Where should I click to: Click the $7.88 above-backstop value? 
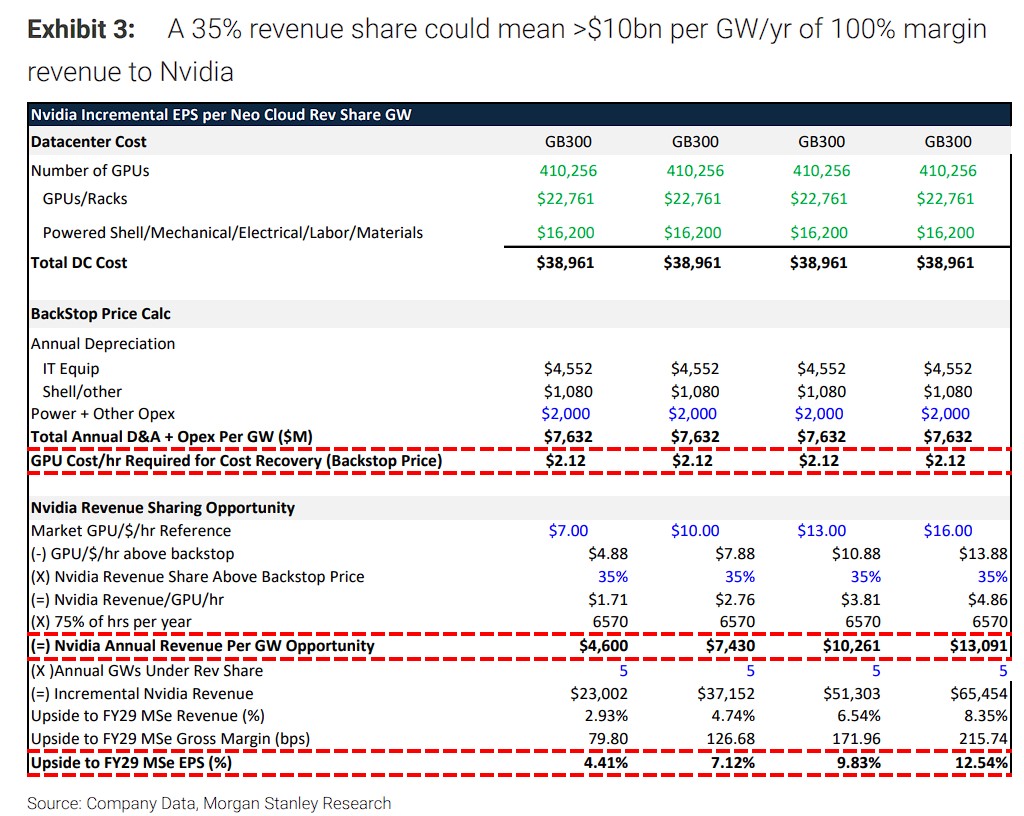click(x=735, y=554)
